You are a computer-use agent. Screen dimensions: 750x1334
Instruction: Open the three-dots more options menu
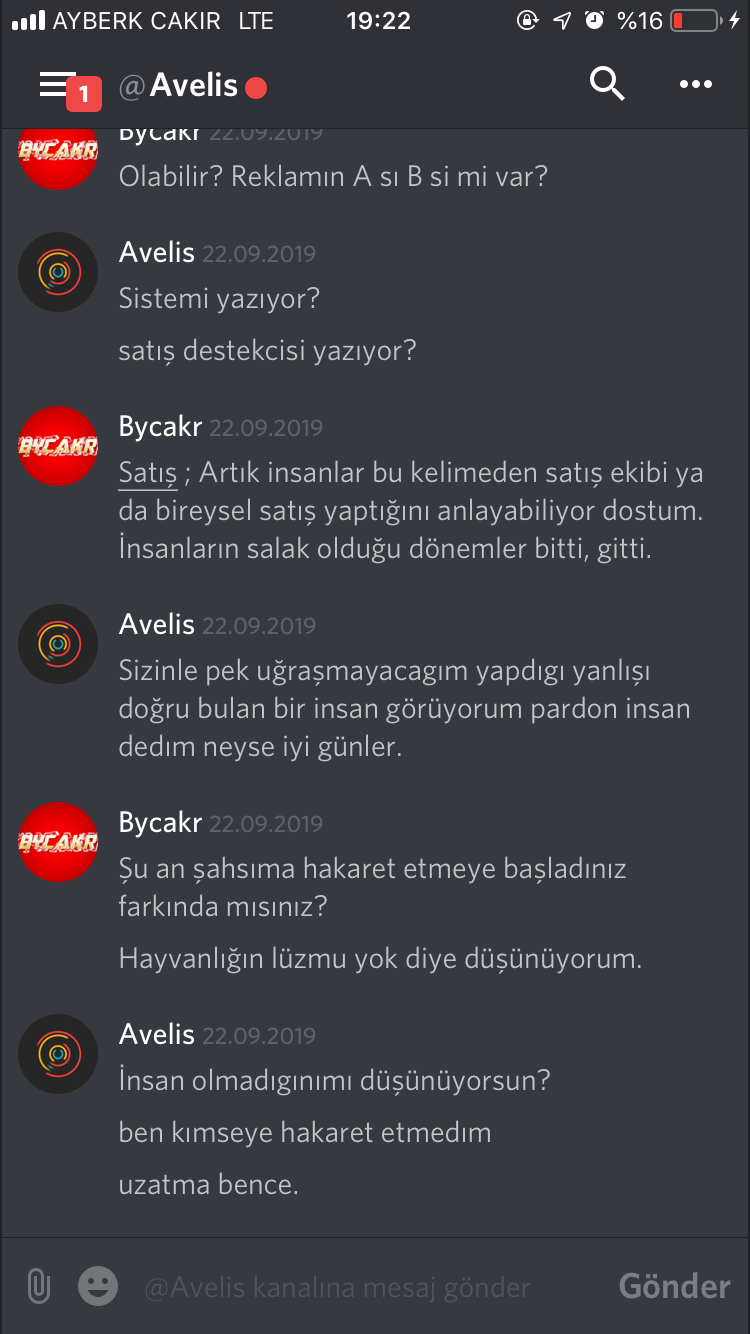pos(696,85)
